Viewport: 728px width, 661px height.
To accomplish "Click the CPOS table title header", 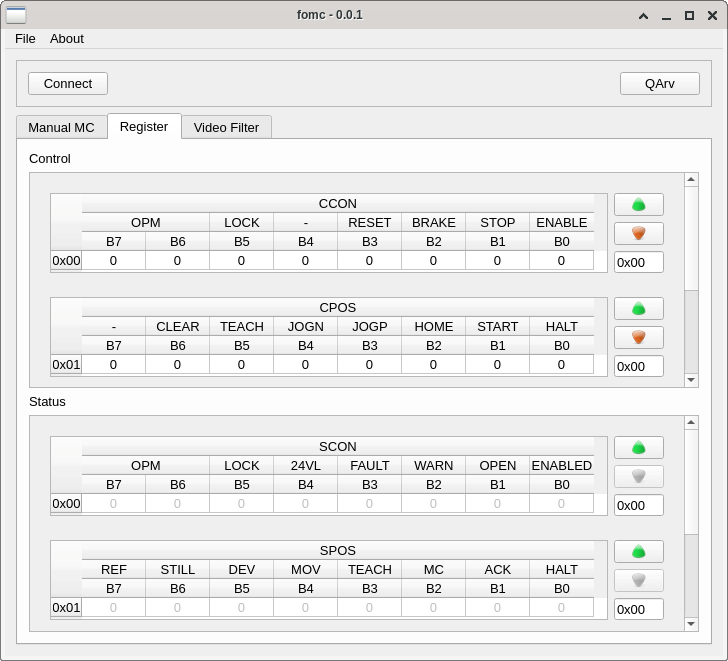I will click(x=338, y=307).
